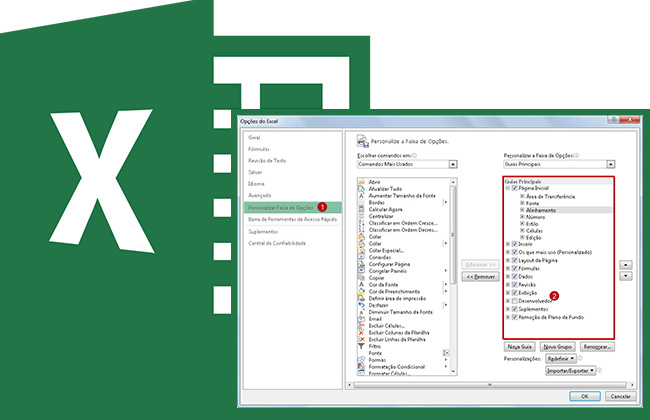Select Excluir Colunas da Planilha icon

pos(361,333)
